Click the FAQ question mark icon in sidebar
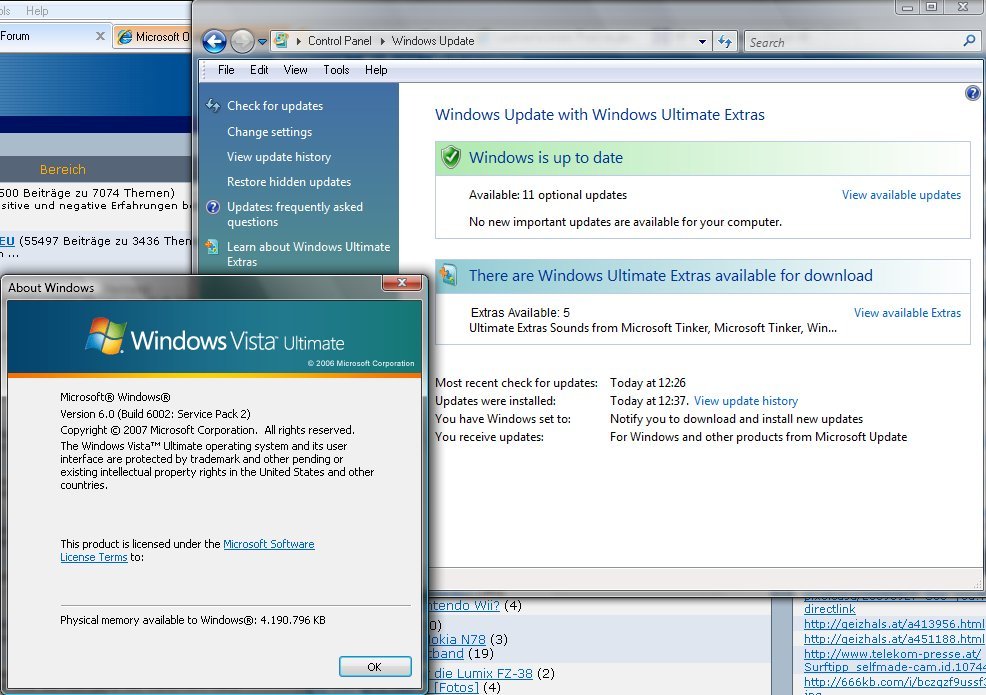The height and width of the screenshot is (695, 986). 213,207
